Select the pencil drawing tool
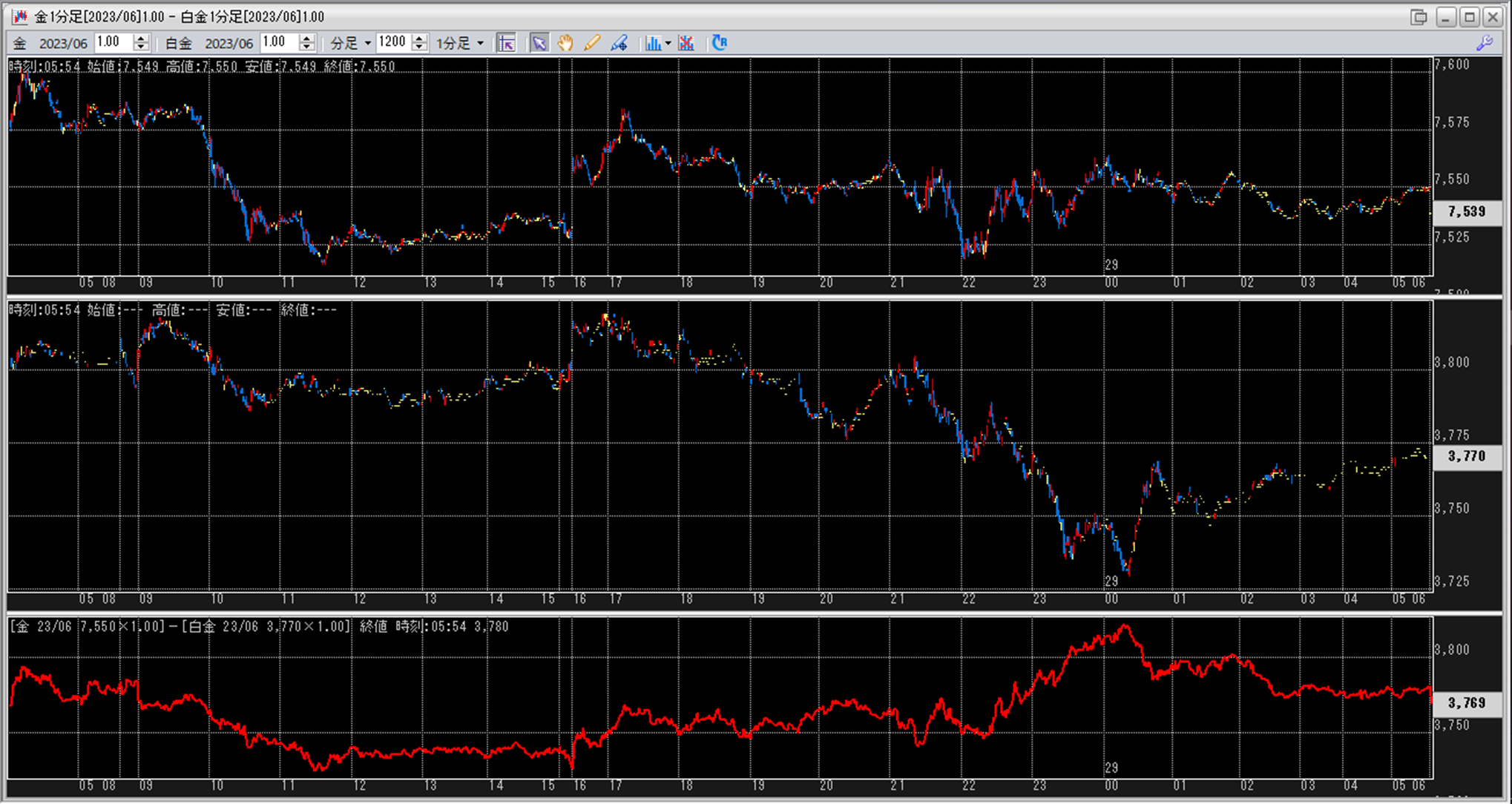 point(592,43)
